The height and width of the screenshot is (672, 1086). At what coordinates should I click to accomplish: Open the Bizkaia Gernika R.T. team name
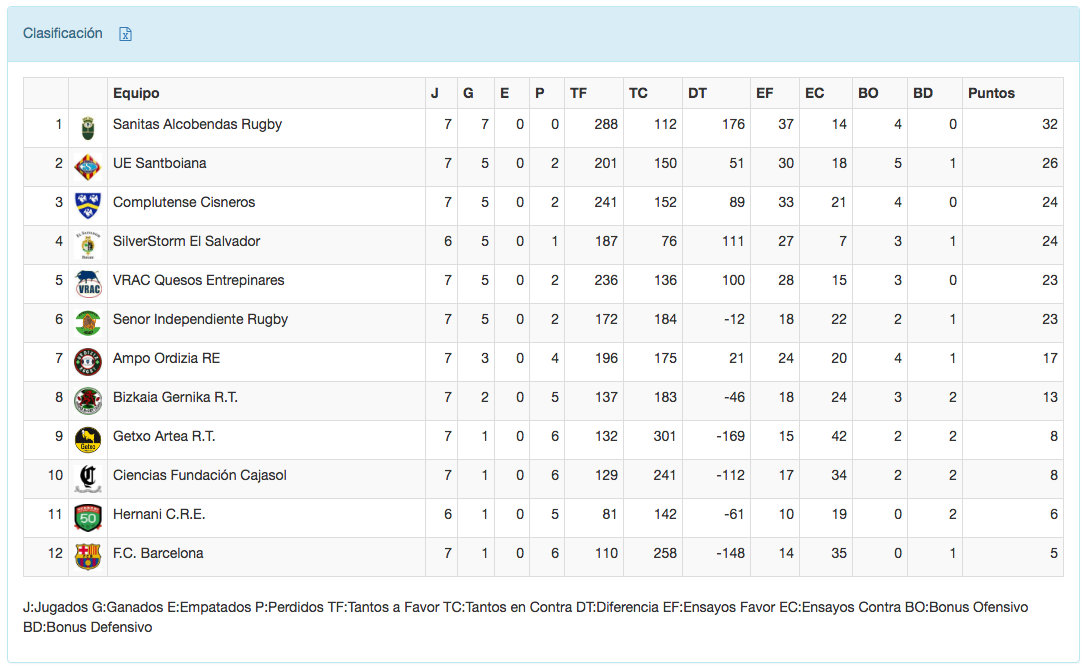click(x=175, y=397)
